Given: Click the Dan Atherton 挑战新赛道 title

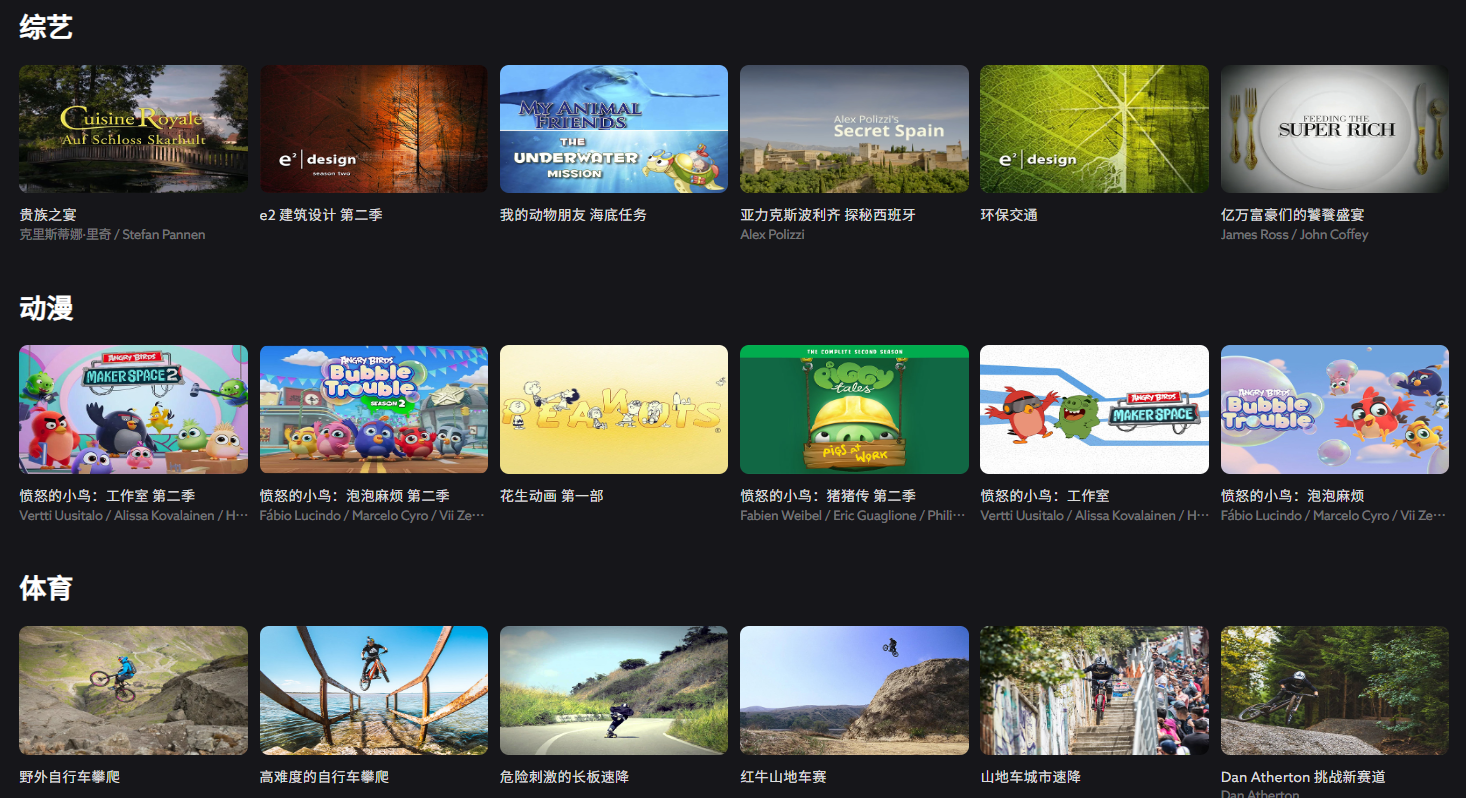Looking at the screenshot, I should [x=1302, y=777].
